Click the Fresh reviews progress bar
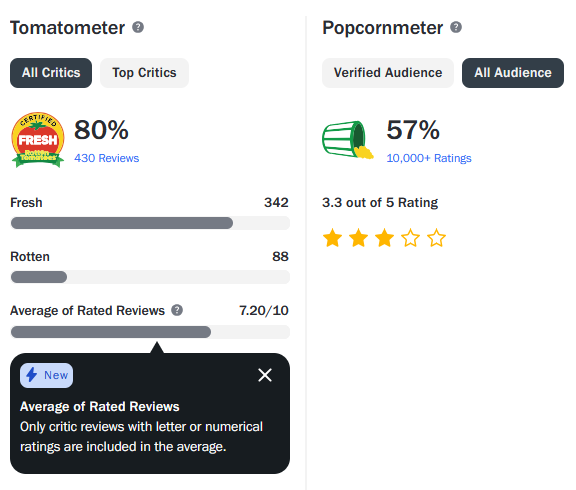 [150, 223]
